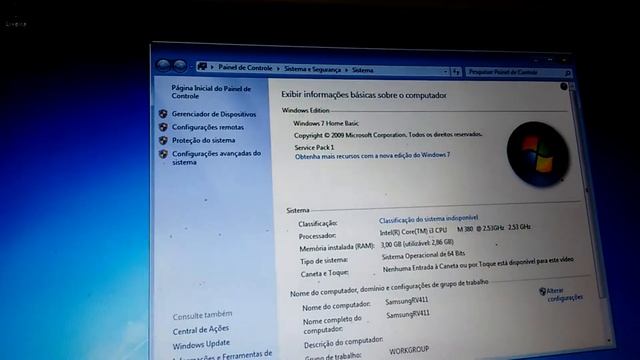Click the help icon above the scrollbar
The width and height of the screenshot is (640, 360).
pos(564,86)
